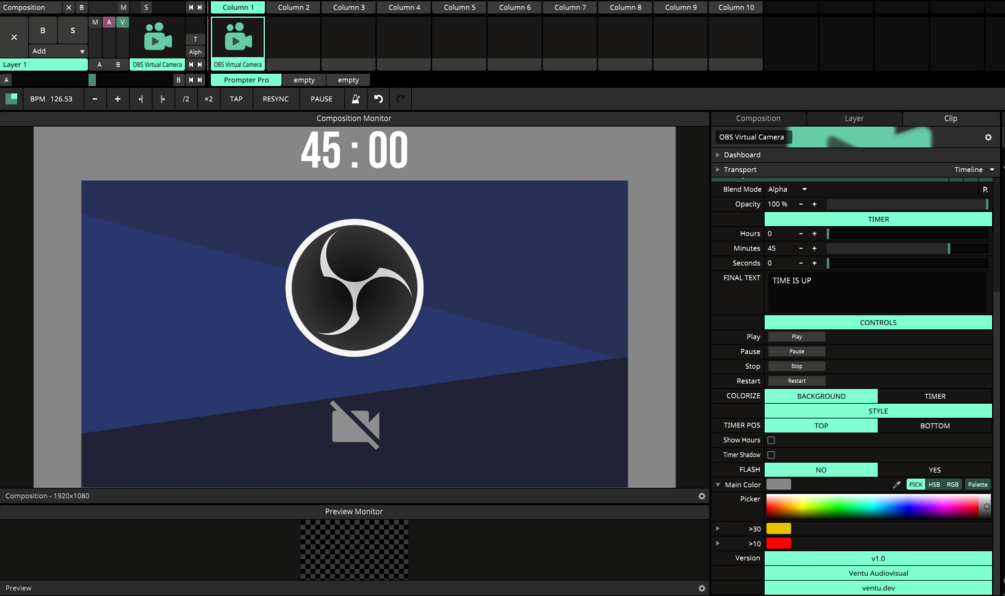Select the Column 2 header
Image resolution: width=1005 pixels, height=596 pixels.
point(293,7)
